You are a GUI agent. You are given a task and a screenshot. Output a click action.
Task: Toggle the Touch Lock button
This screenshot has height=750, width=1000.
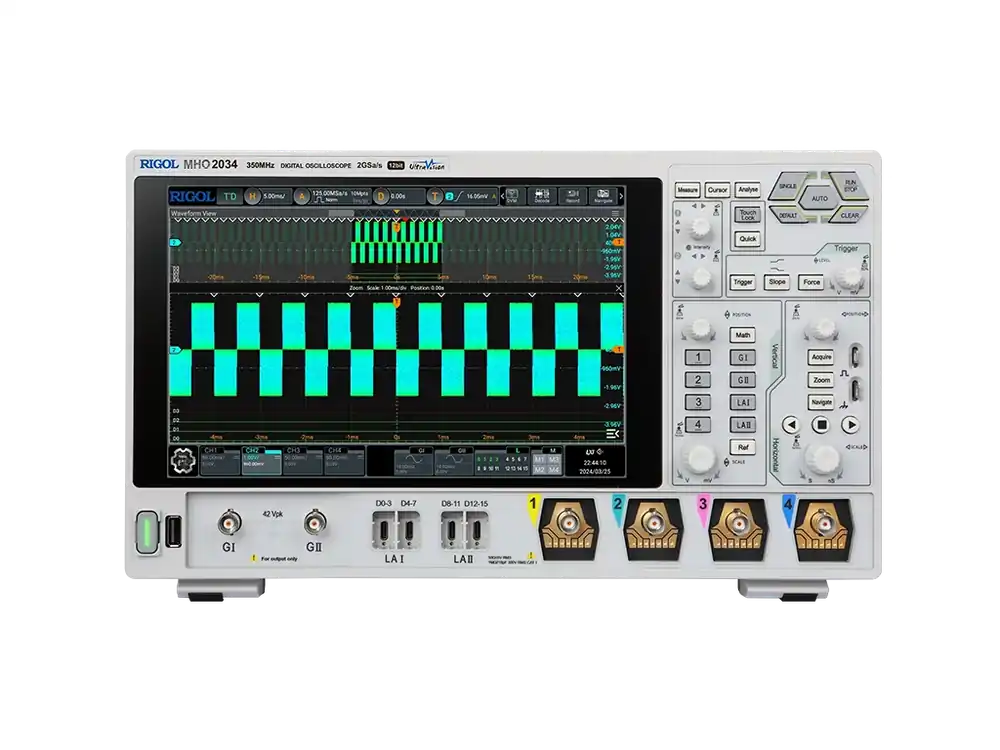pos(747,215)
